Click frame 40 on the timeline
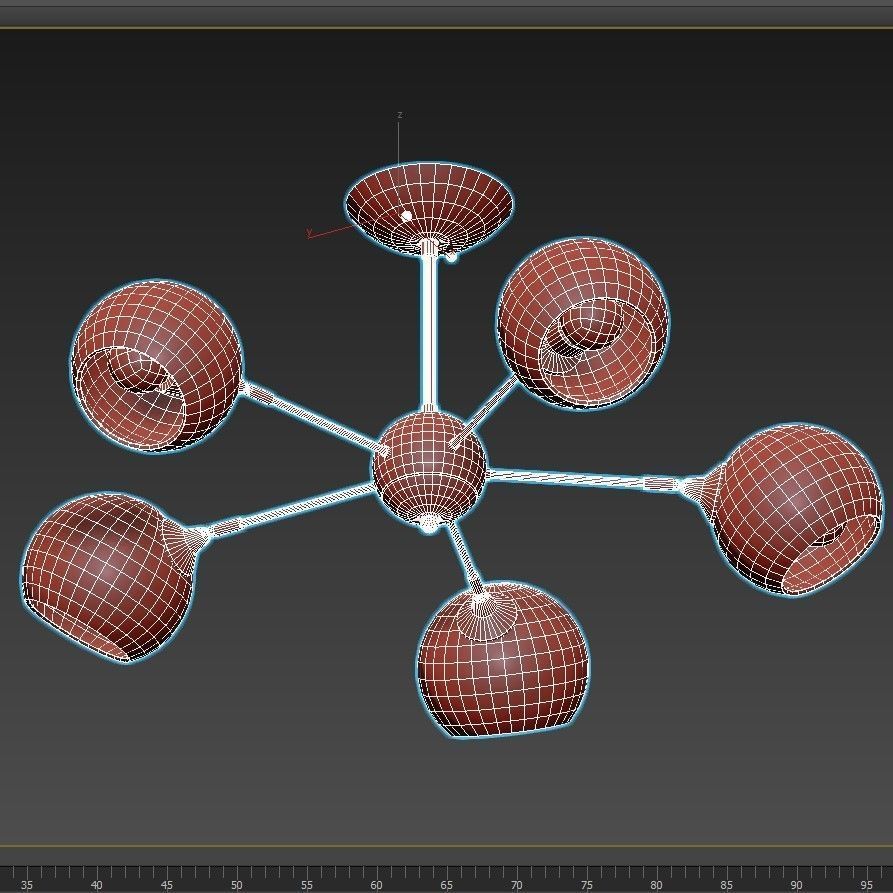The height and width of the screenshot is (893, 893). coord(96,885)
